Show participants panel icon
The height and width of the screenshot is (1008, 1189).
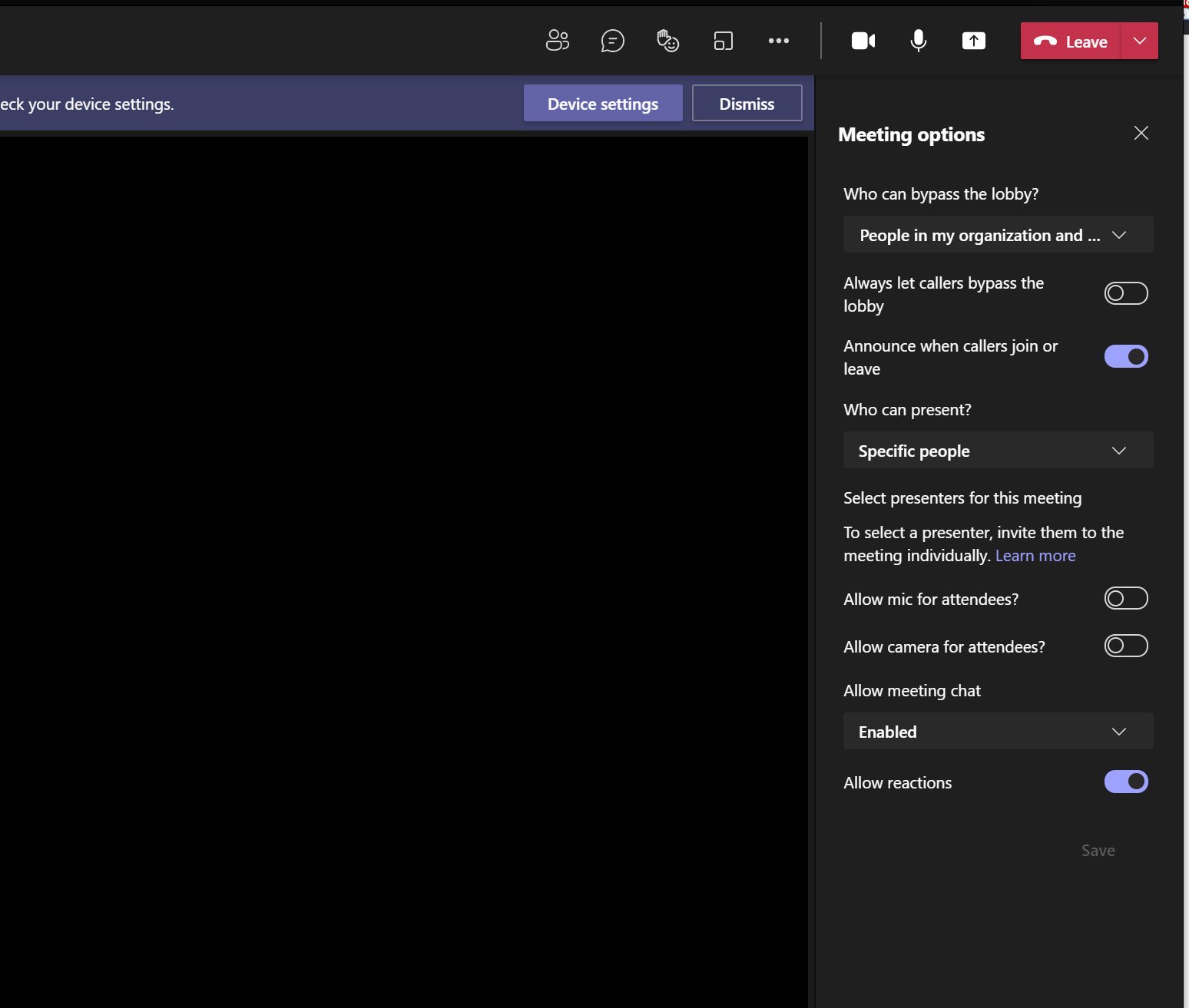[558, 41]
